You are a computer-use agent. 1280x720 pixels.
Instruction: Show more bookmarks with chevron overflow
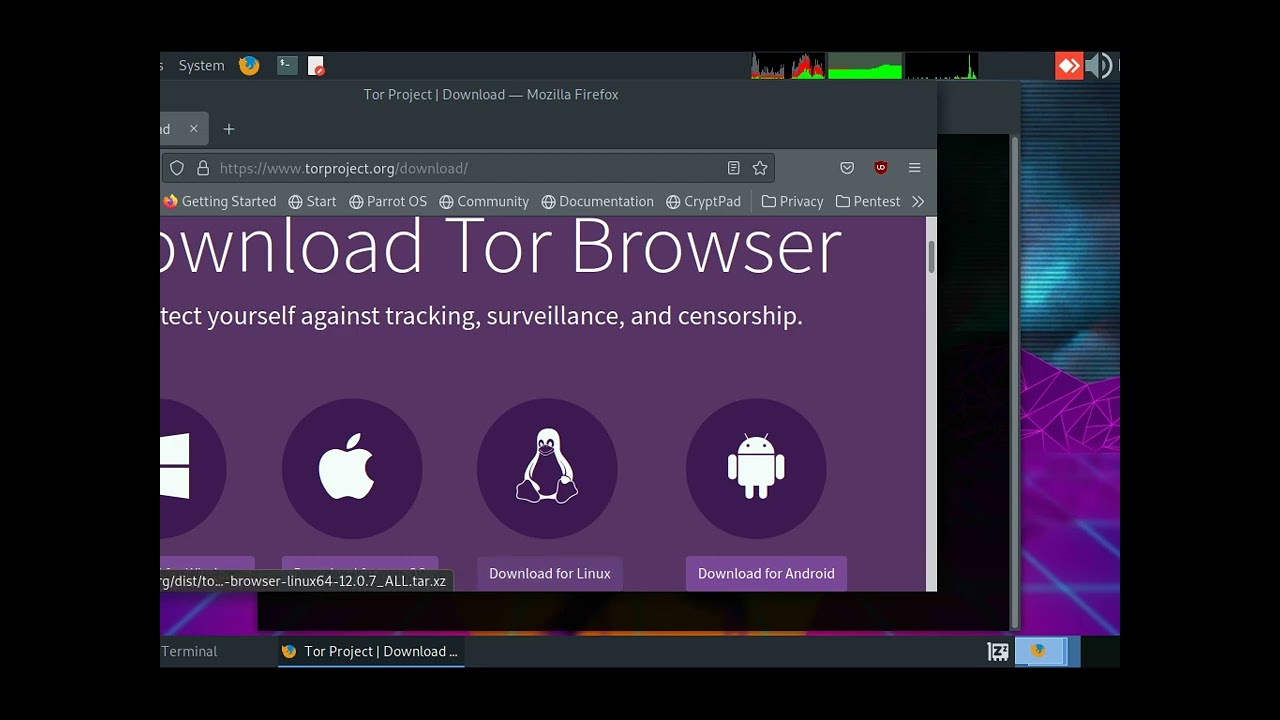(x=918, y=201)
